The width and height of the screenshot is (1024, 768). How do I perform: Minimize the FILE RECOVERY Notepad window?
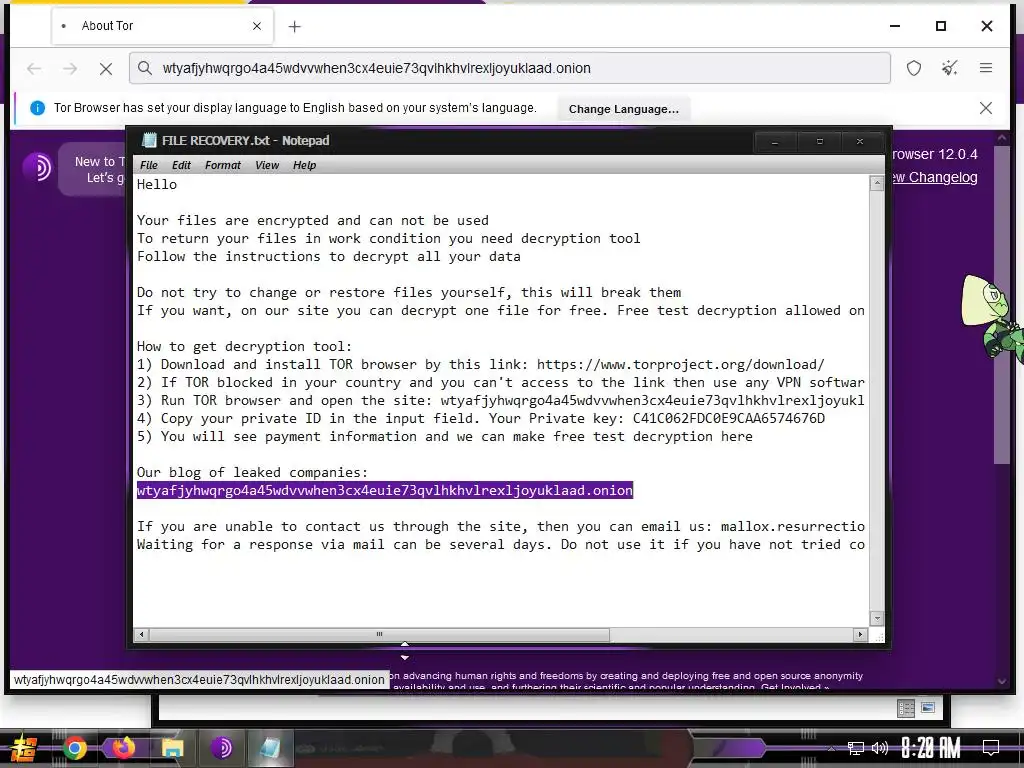775,142
